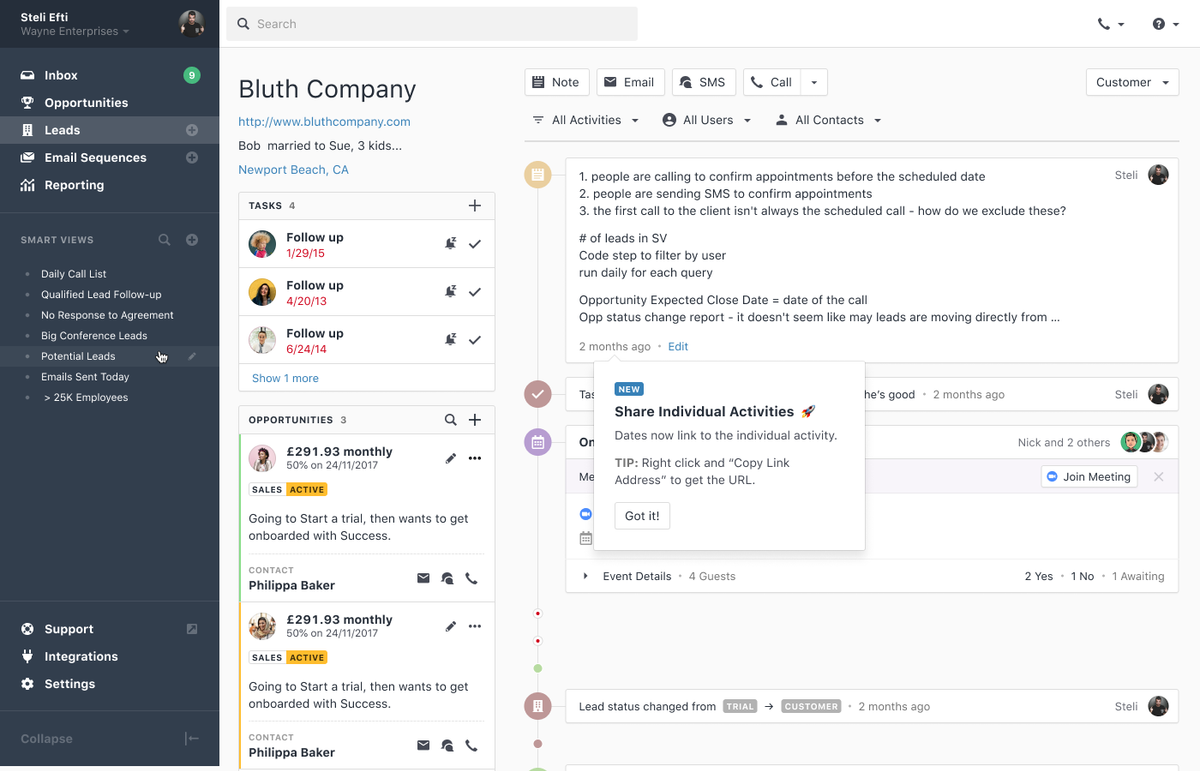1200x771 pixels.
Task: Click Show 1 more tasks link
Action: [285, 378]
